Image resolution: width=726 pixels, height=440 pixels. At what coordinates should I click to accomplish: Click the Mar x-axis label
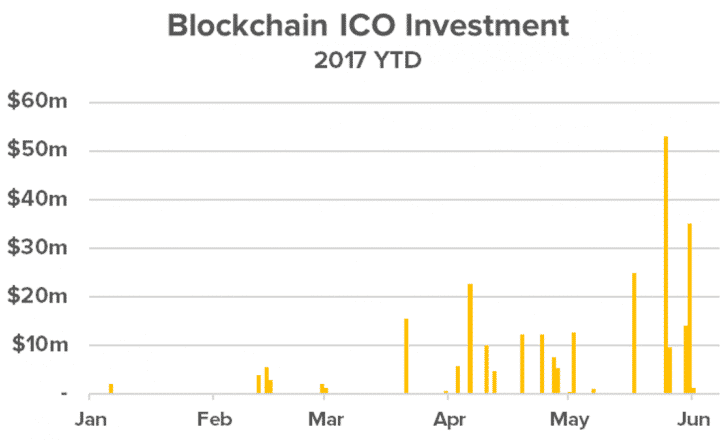pos(324,417)
